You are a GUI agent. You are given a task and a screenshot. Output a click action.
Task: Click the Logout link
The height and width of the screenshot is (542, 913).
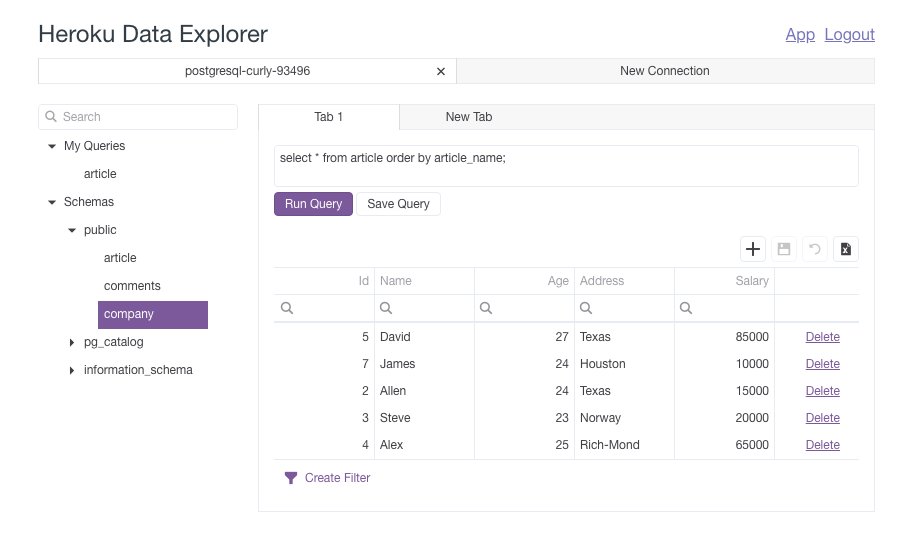coord(850,34)
